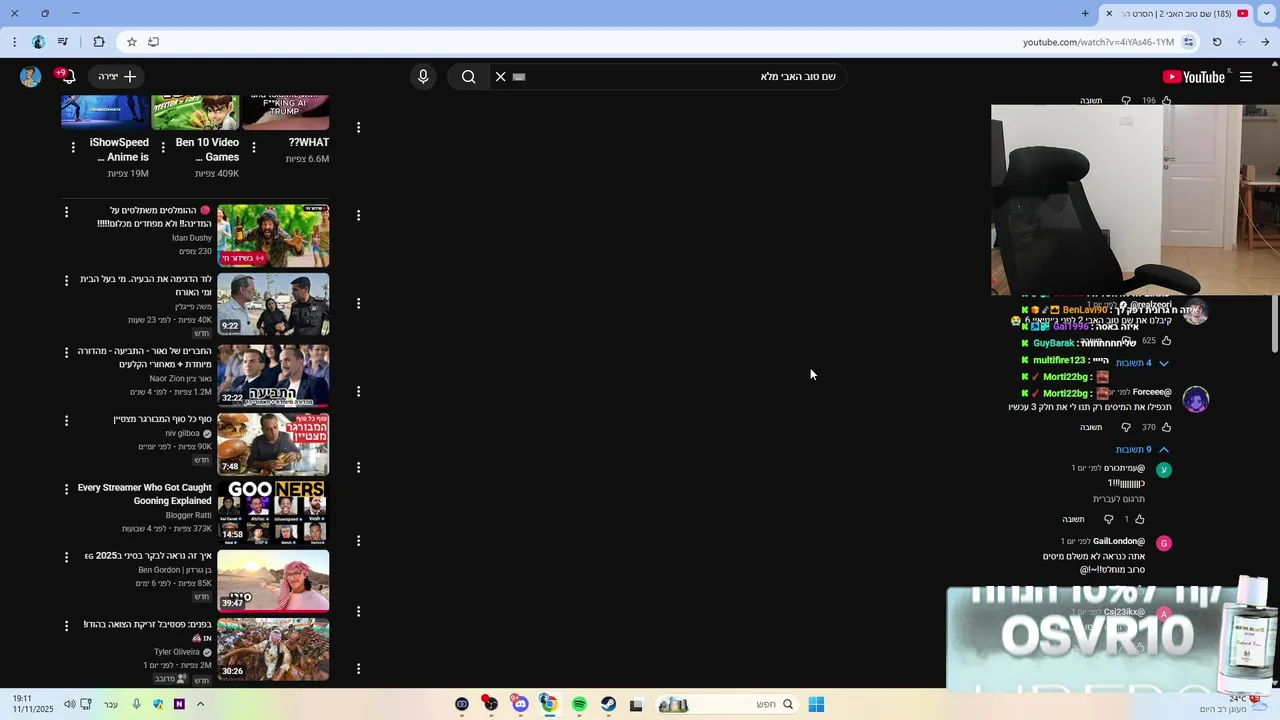
Task: Open options menu for the Idan Dushy video
Action: (66, 212)
